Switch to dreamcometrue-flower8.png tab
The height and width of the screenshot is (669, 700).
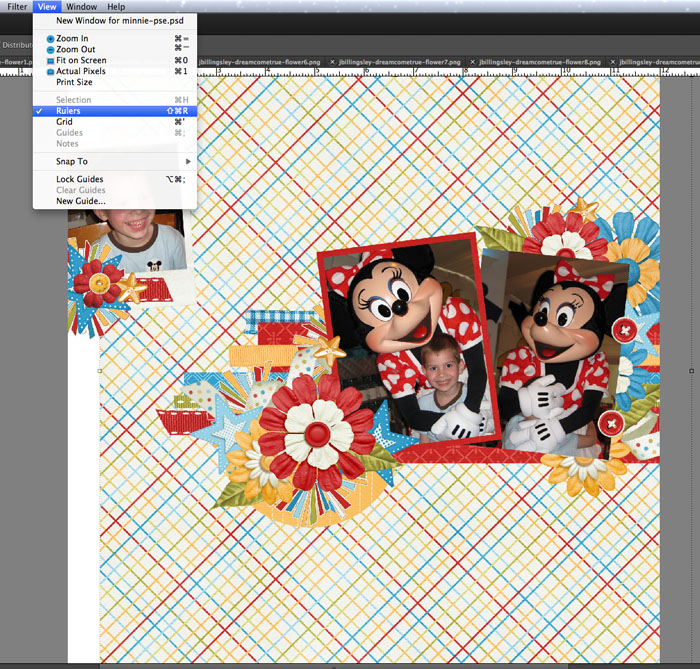(x=540, y=62)
